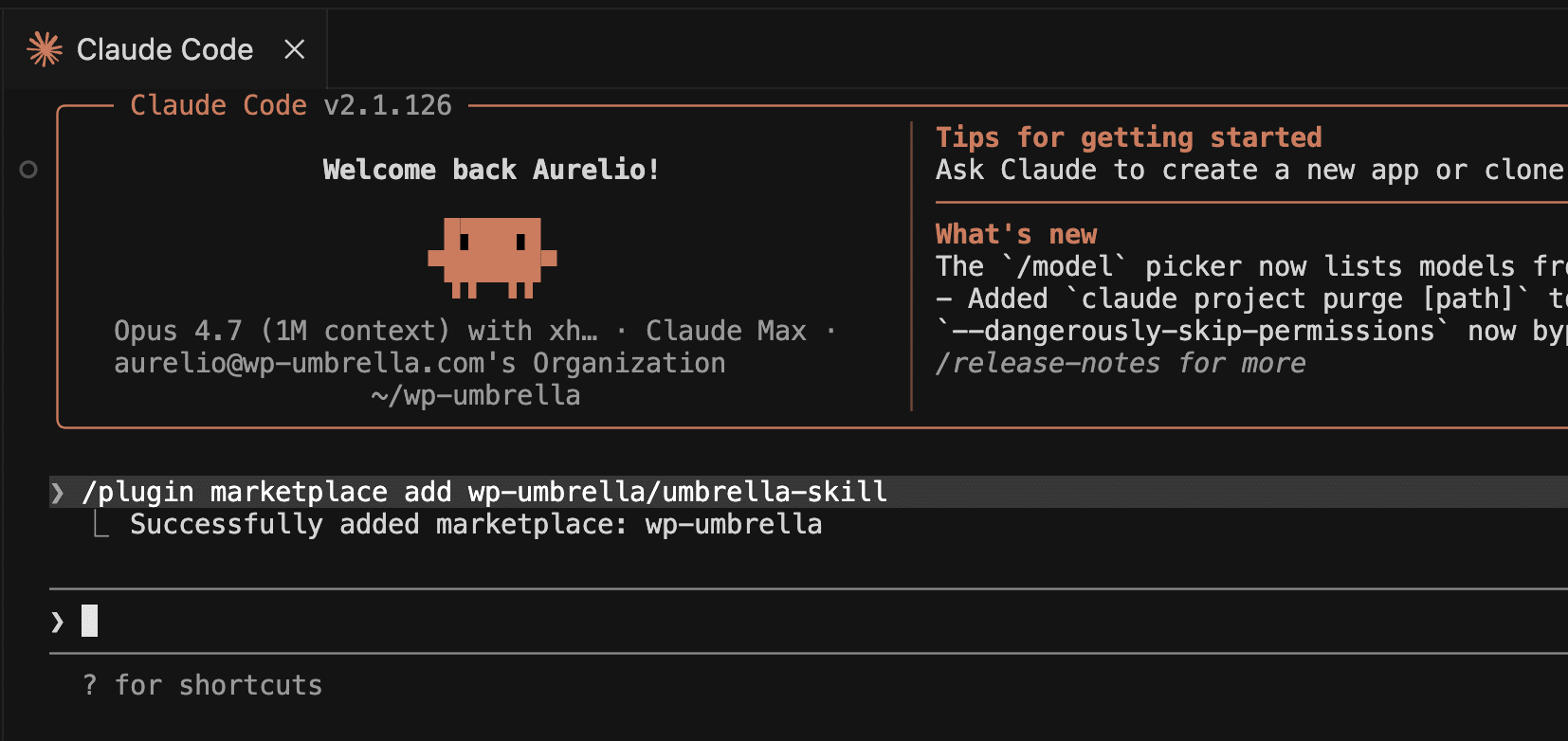Click 'Successfully added marketplace: wp-umbrella' output

click(476, 524)
